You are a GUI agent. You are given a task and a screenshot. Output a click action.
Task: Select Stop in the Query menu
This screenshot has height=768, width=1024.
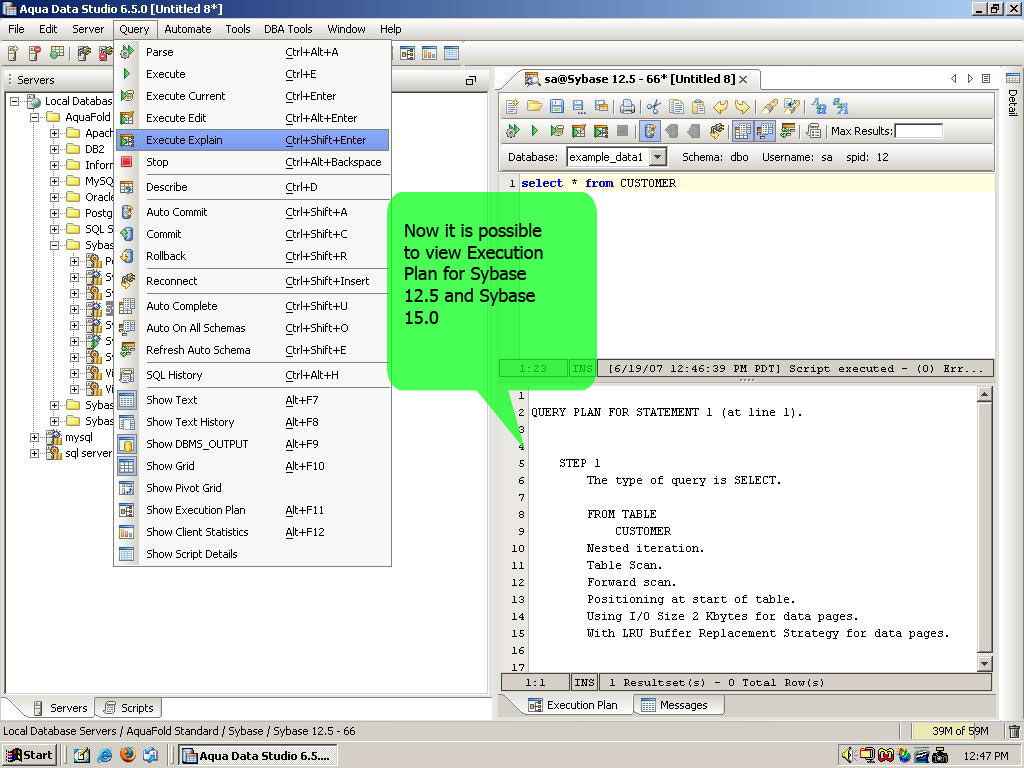(253, 162)
